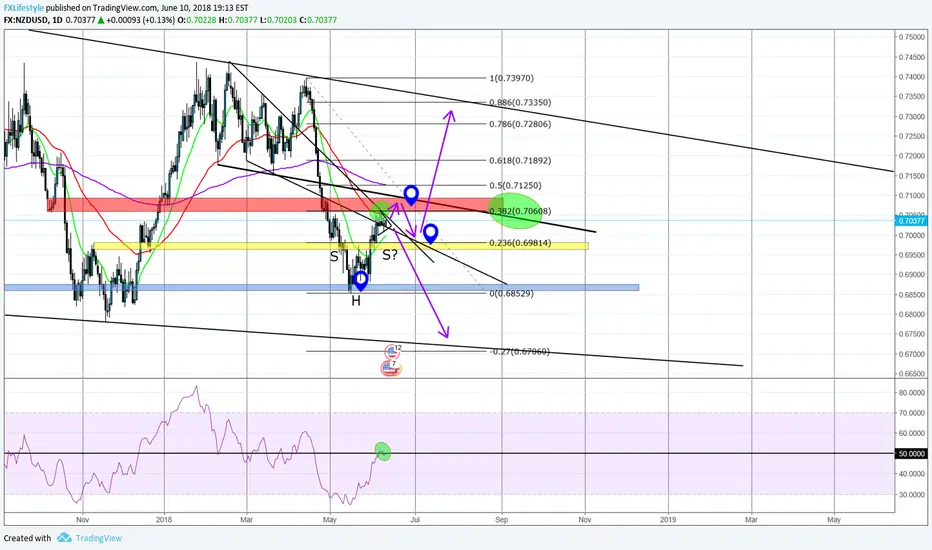Select the blue pin marker above the H label
This screenshot has height=550, width=932.
[x=360, y=280]
